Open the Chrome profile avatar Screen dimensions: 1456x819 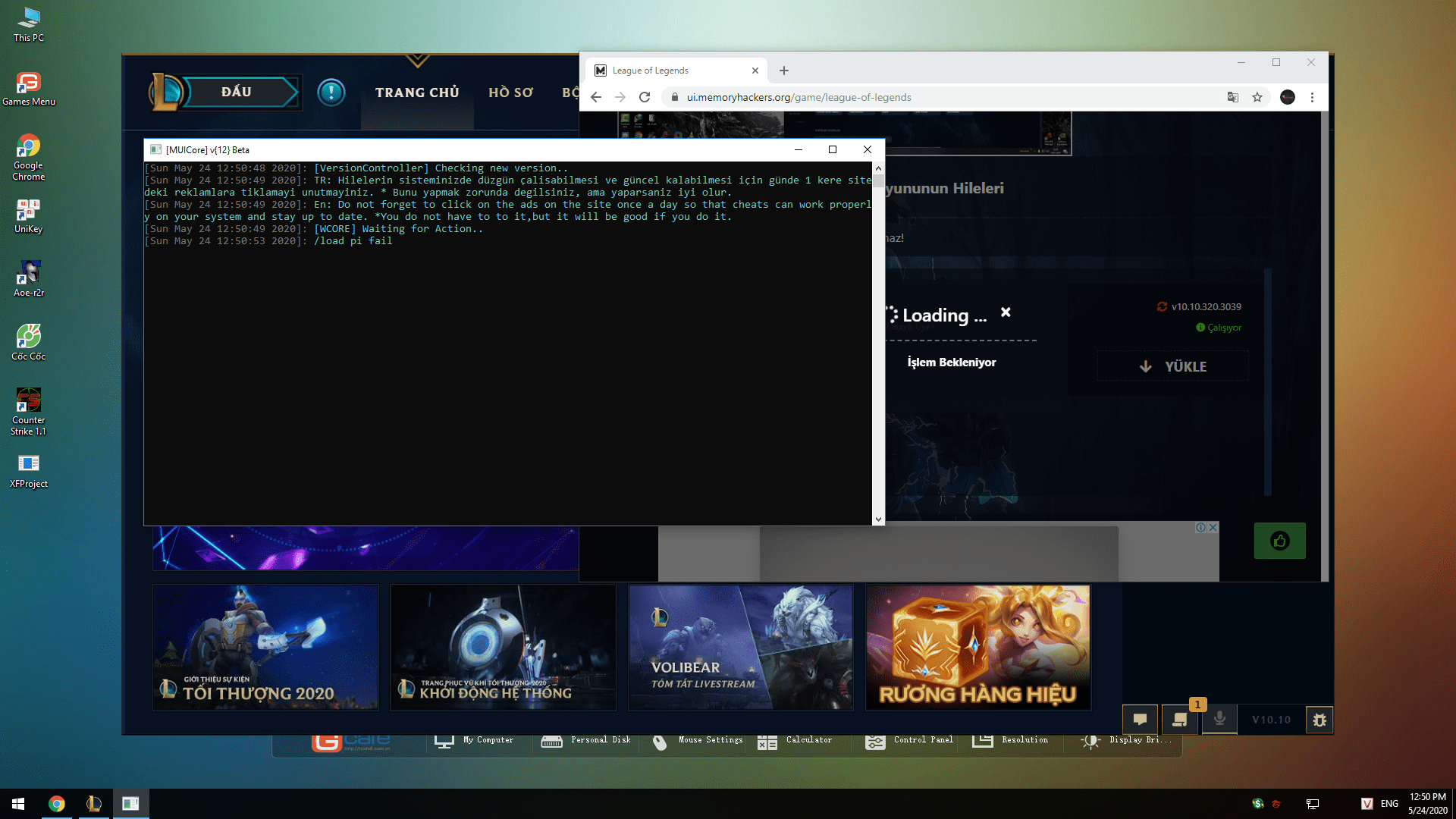pos(1288,97)
